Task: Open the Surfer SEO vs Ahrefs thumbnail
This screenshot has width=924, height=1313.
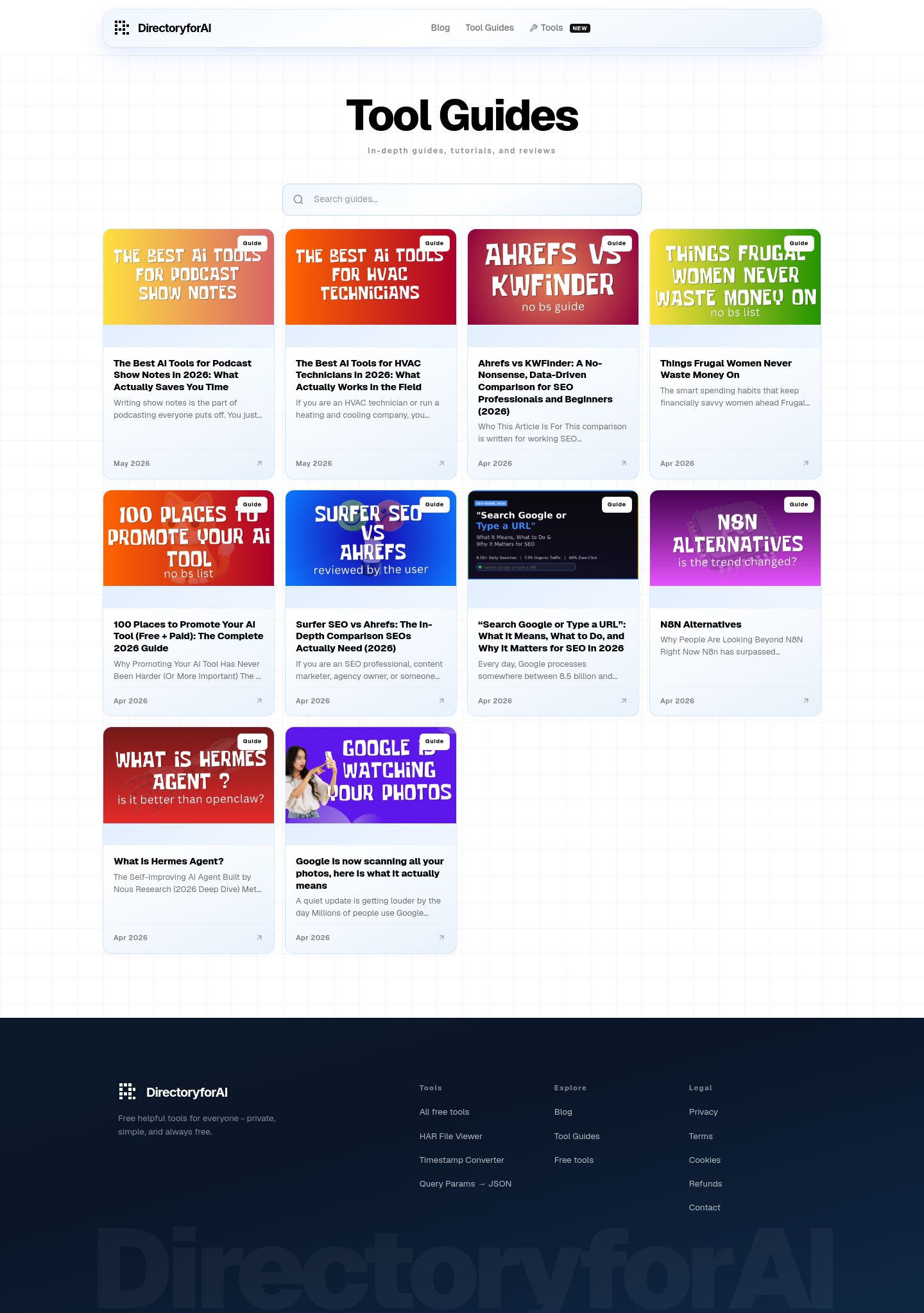Action: 371,538
